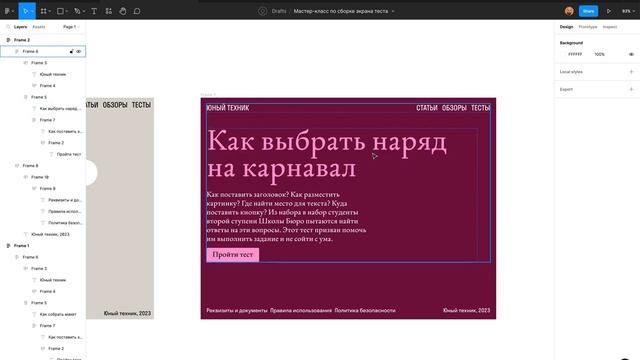This screenshot has height=360, width=640.
Task: Select the Frame tool
Action: pos(43,11)
